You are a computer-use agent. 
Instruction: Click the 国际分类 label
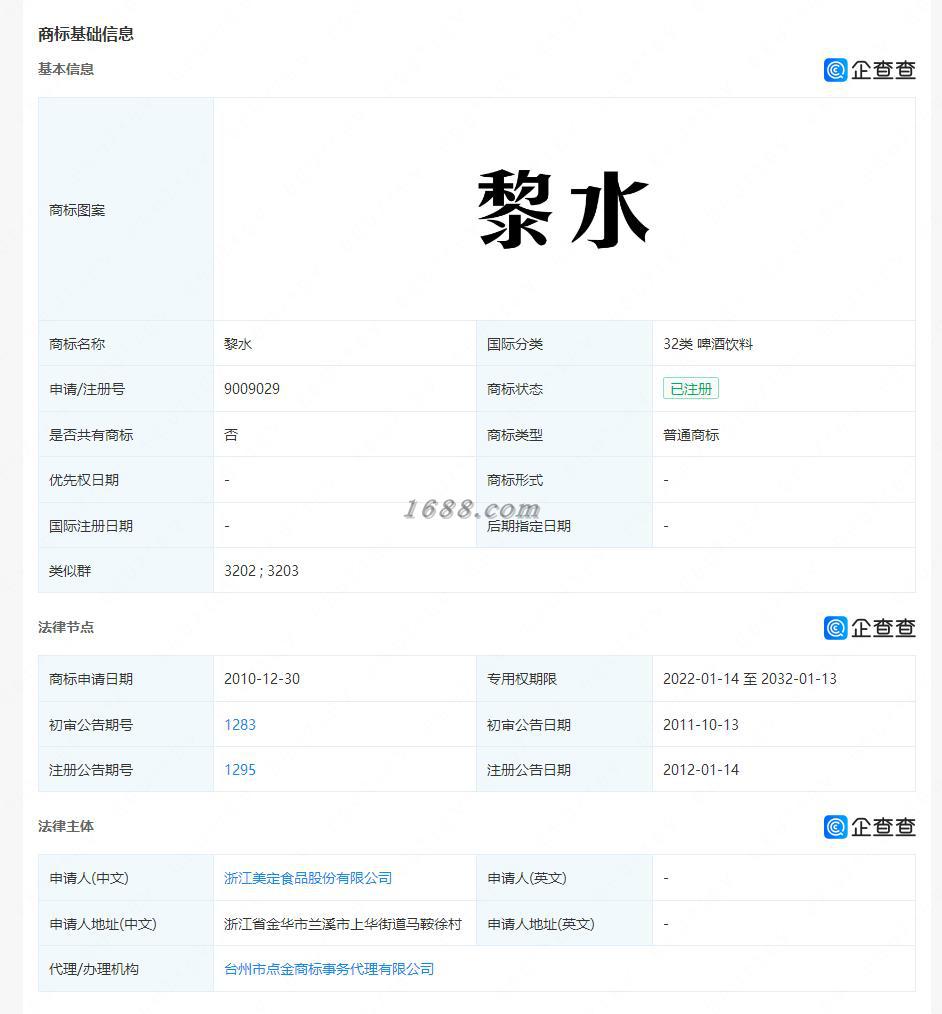tap(515, 344)
